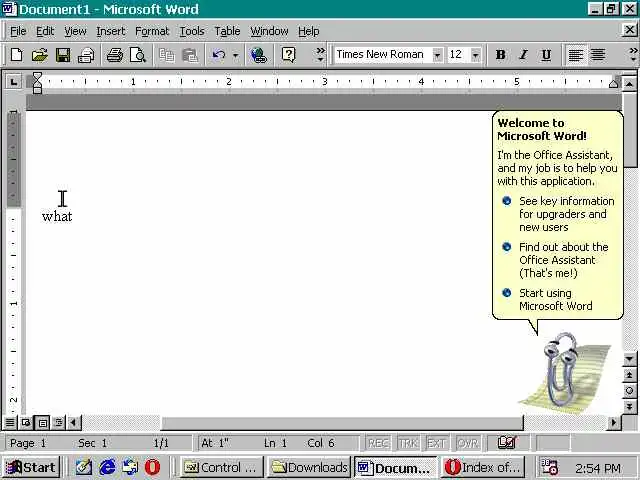The width and height of the screenshot is (640, 480).
Task: Go to next page double-arrow button
Action: (x=629, y=406)
